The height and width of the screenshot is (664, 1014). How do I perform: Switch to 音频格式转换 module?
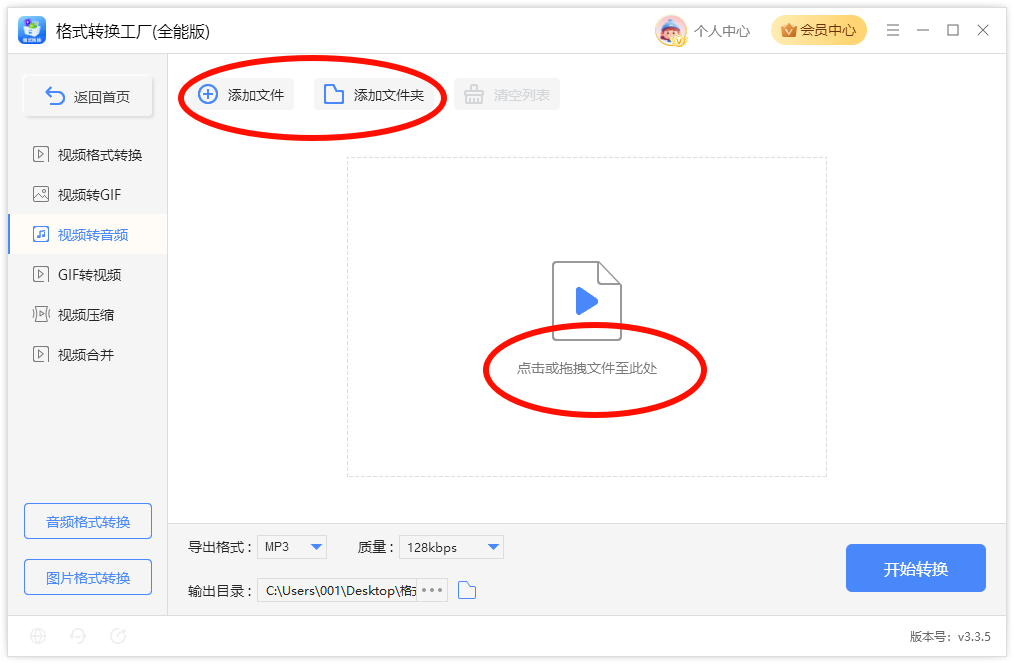click(88, 521)
